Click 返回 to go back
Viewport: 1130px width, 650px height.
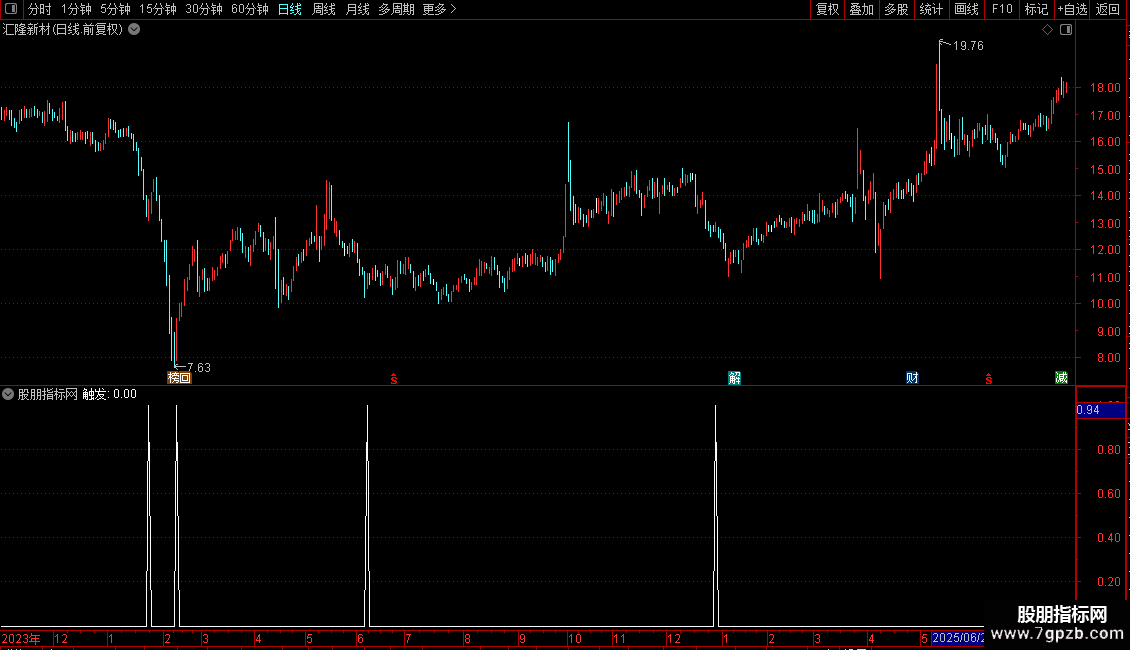click(x=1108, y=9)
